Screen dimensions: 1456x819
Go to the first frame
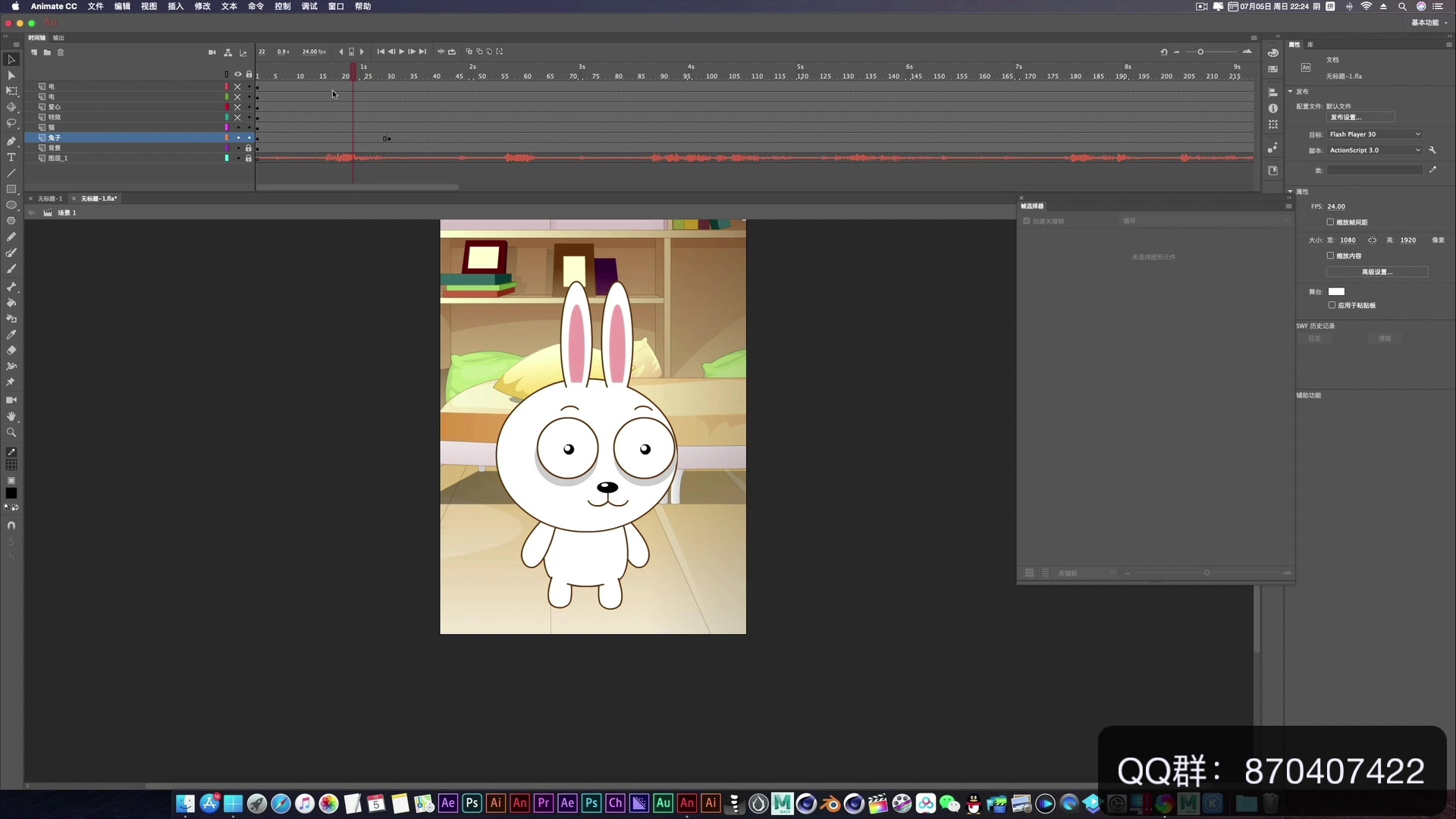point(381,52)
